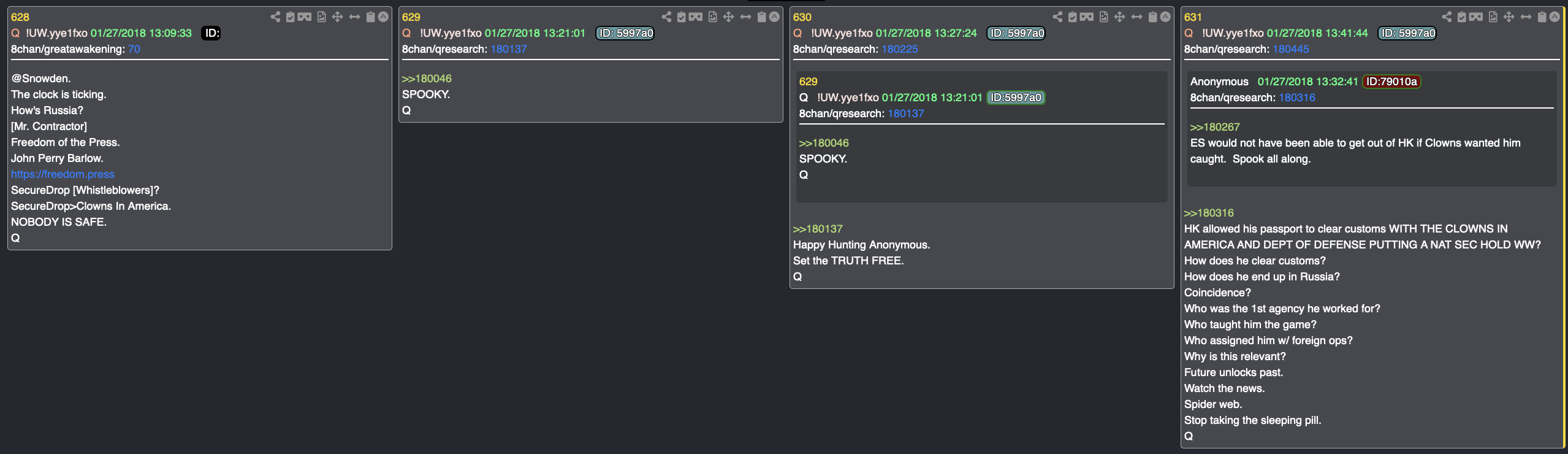Click the share icon on post 628
Viewport: 1568px width, 454px height.
275,17
